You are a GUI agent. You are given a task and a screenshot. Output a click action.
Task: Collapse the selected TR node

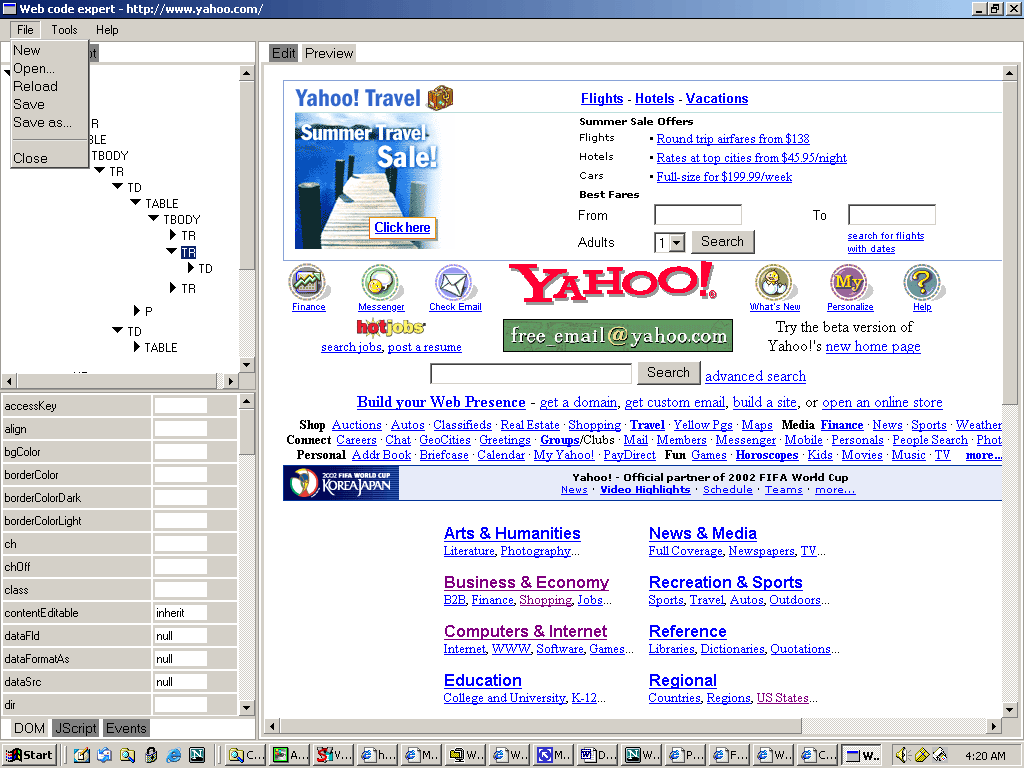pos(172,251)
